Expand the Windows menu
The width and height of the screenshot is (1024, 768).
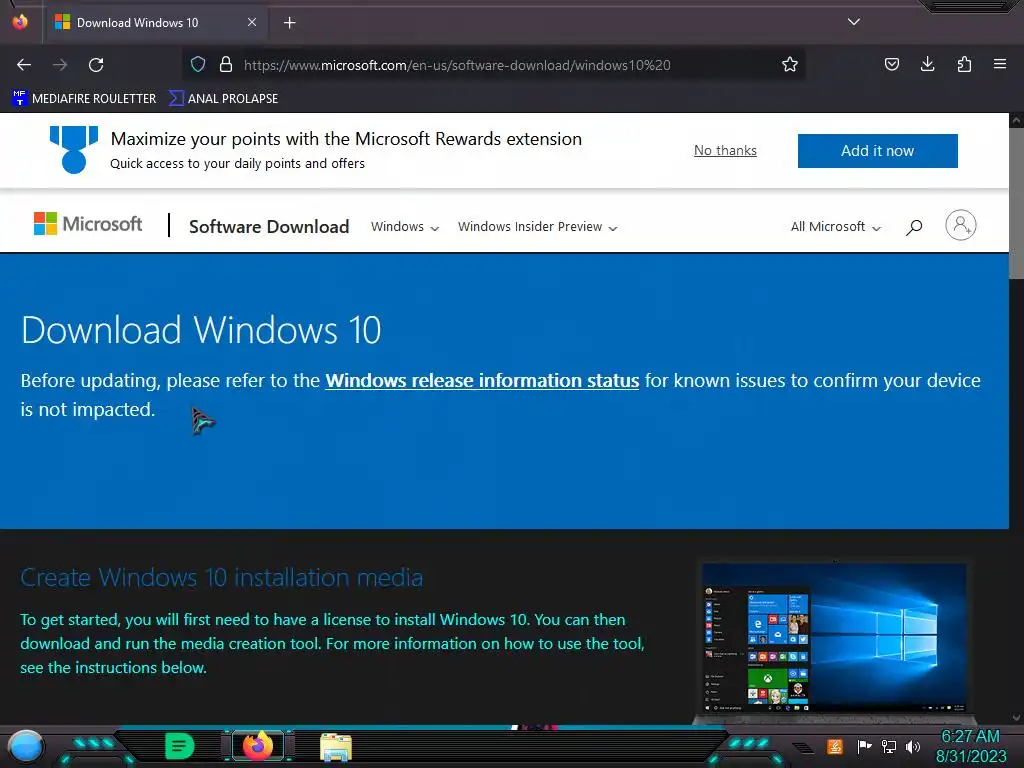tap(405, 227)
